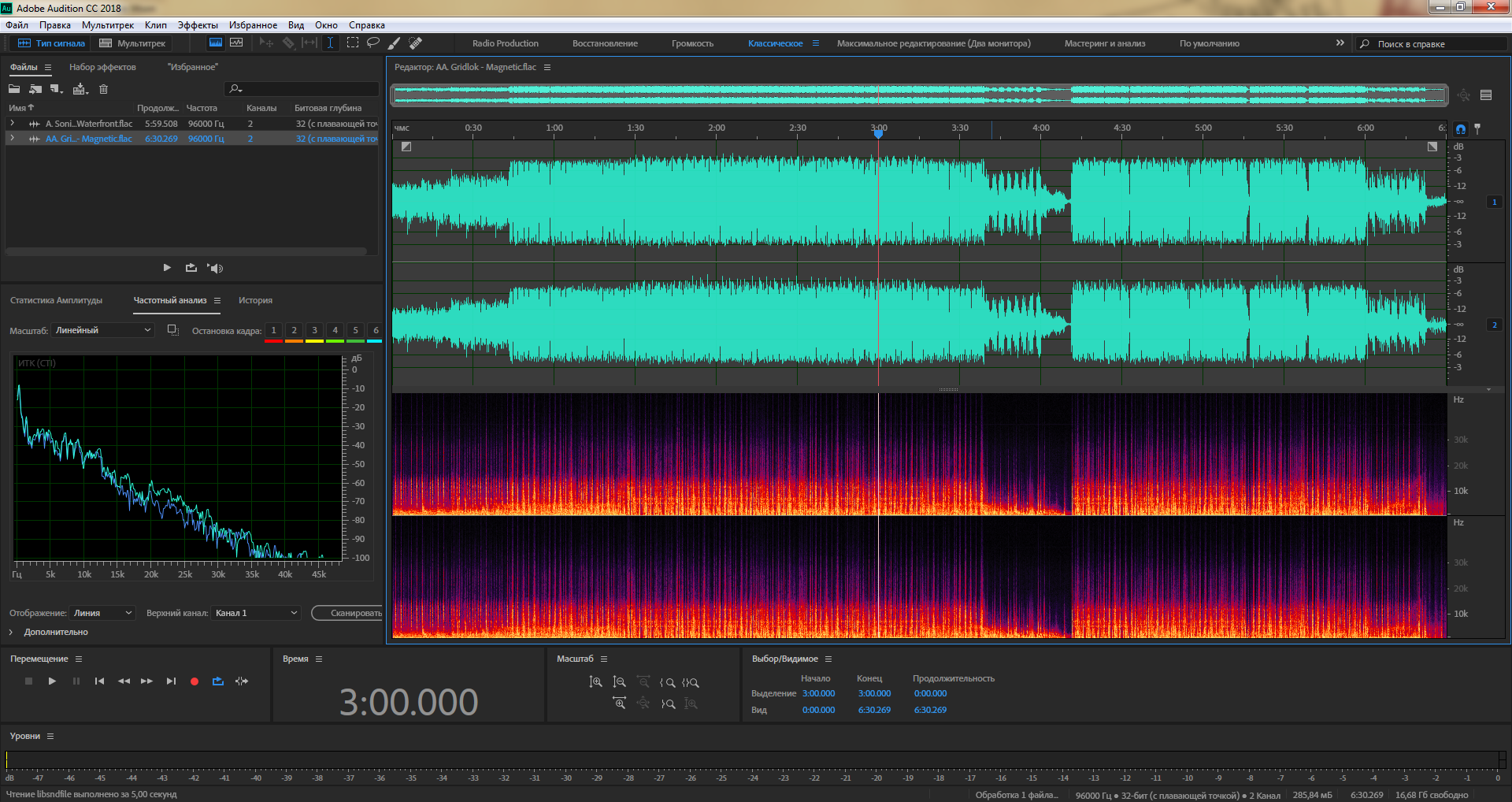Screen dimensions: 1512x802
Task: Select the Lasso selection tool
Action: coord(373,43)
